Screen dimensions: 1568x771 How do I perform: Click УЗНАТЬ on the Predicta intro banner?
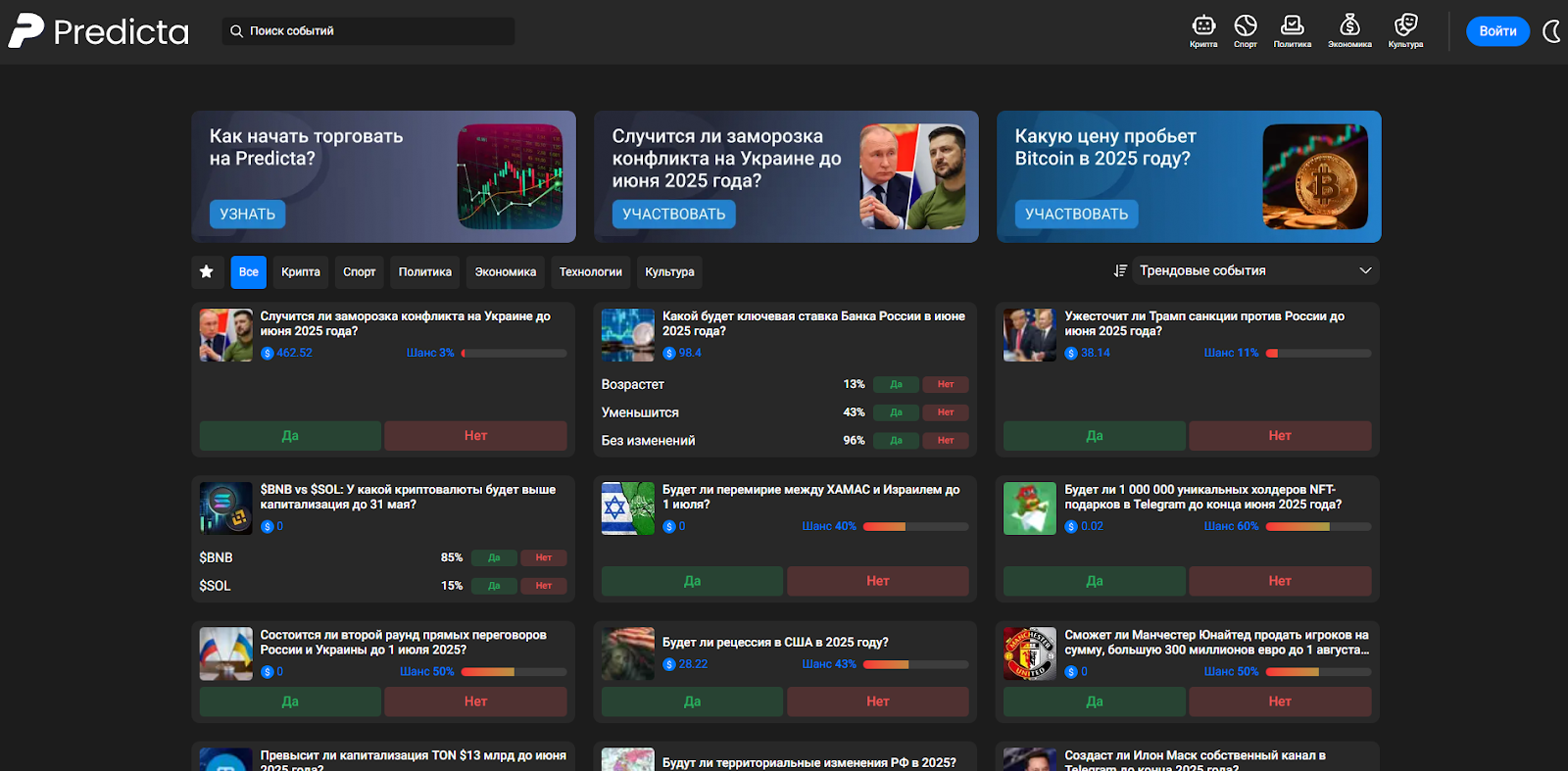pos(247,214)
